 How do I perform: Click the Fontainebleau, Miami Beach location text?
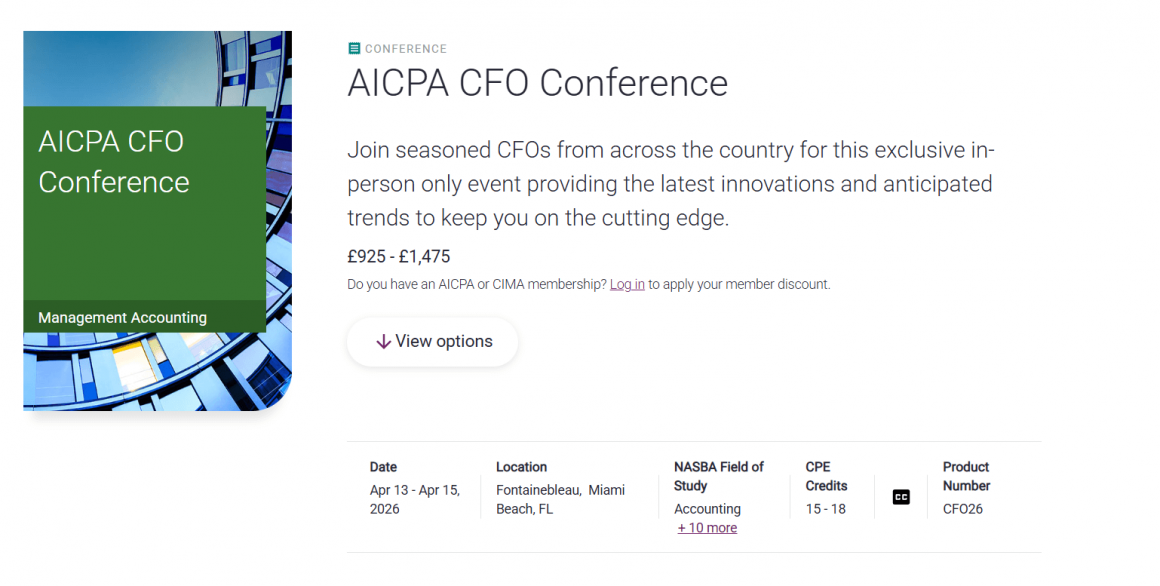click(x=560, y=498)
